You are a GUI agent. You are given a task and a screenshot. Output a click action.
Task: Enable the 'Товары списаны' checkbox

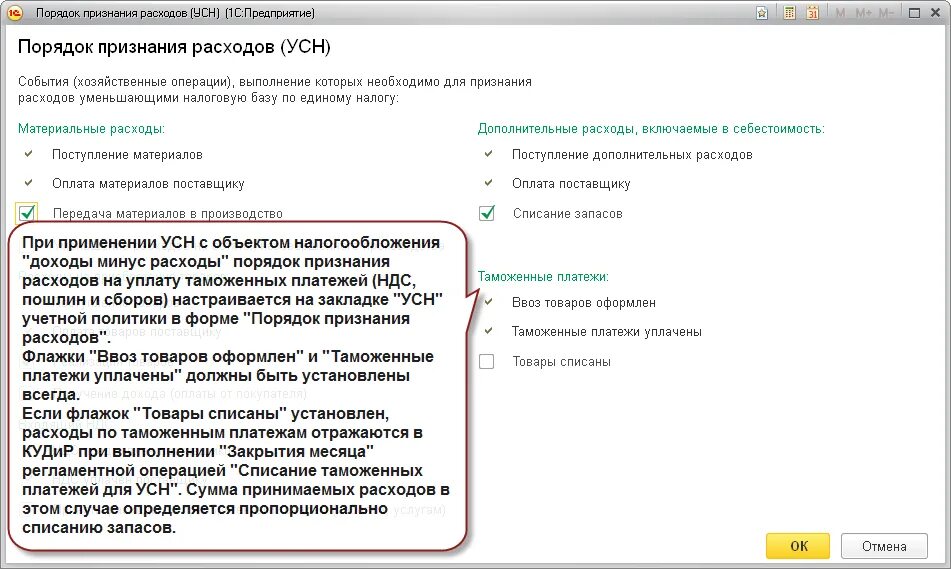click(486, 362)
